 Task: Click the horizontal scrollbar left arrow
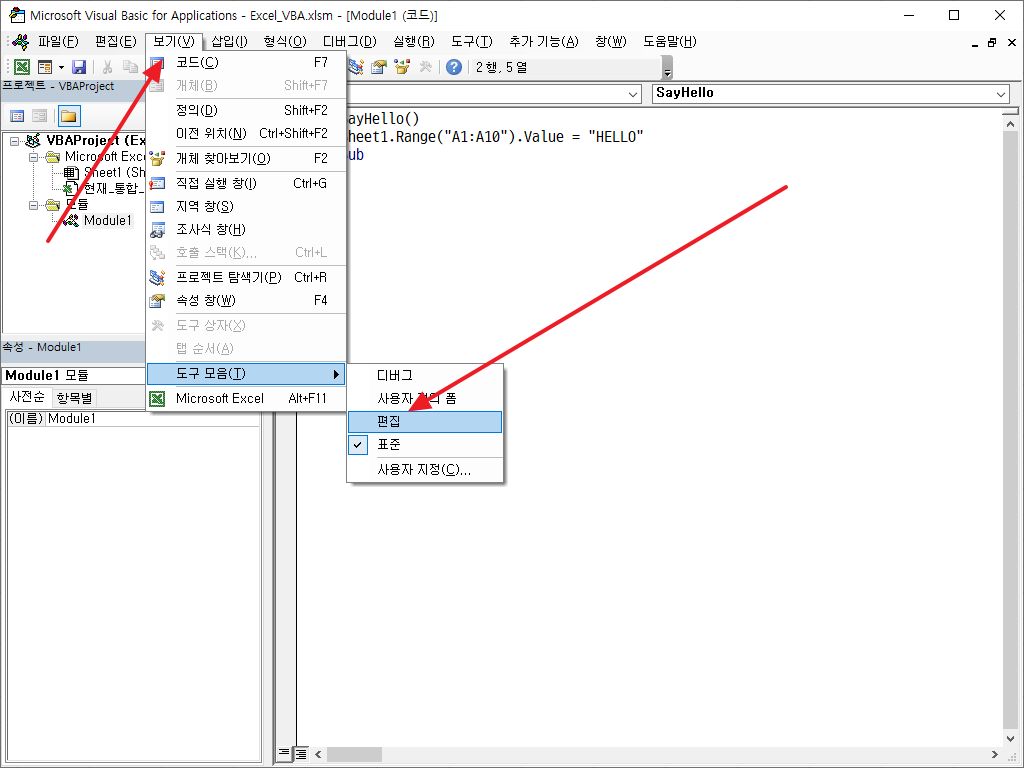point(318,754)
